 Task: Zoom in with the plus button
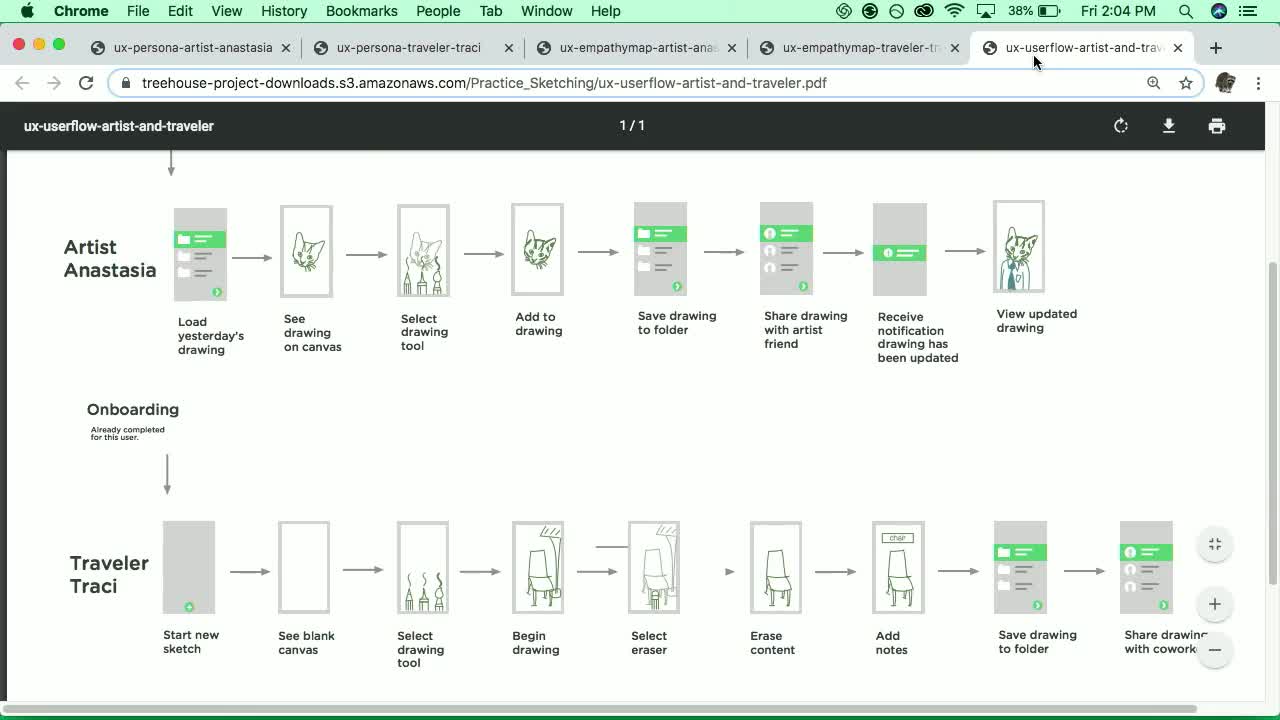click(x=1215, y=604)
